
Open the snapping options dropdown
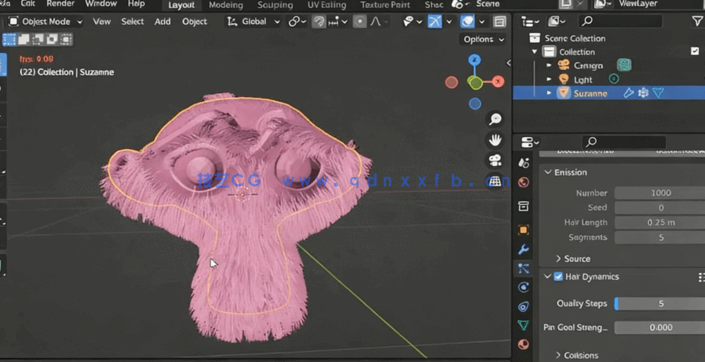(x=338, y=22)
